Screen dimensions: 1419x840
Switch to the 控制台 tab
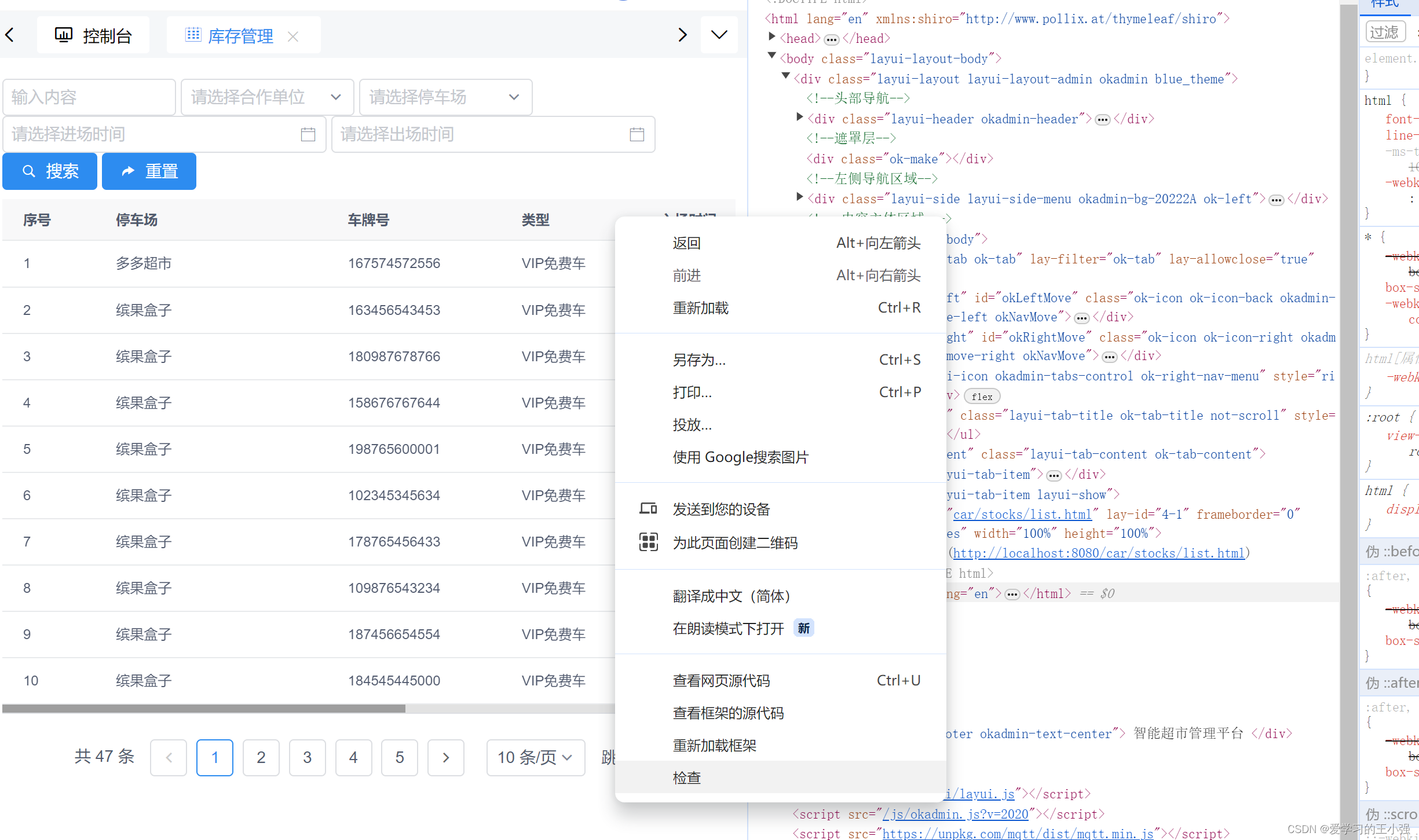93,35
